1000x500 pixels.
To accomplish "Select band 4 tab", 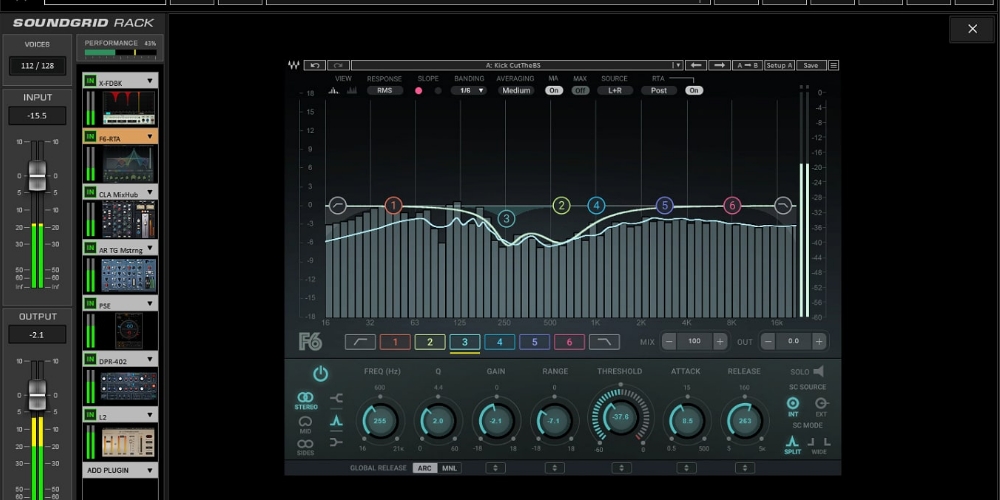I will [499, 342].
